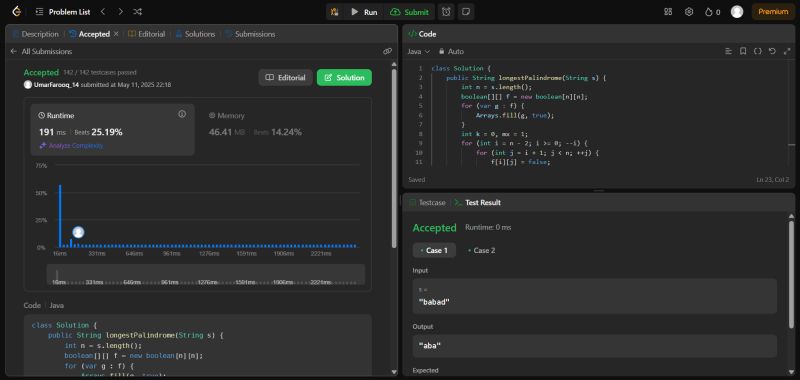The height and width of the screenshot is (380, 800).
Task: Click the output value "aba"
Action: click(x=430, y=346)
